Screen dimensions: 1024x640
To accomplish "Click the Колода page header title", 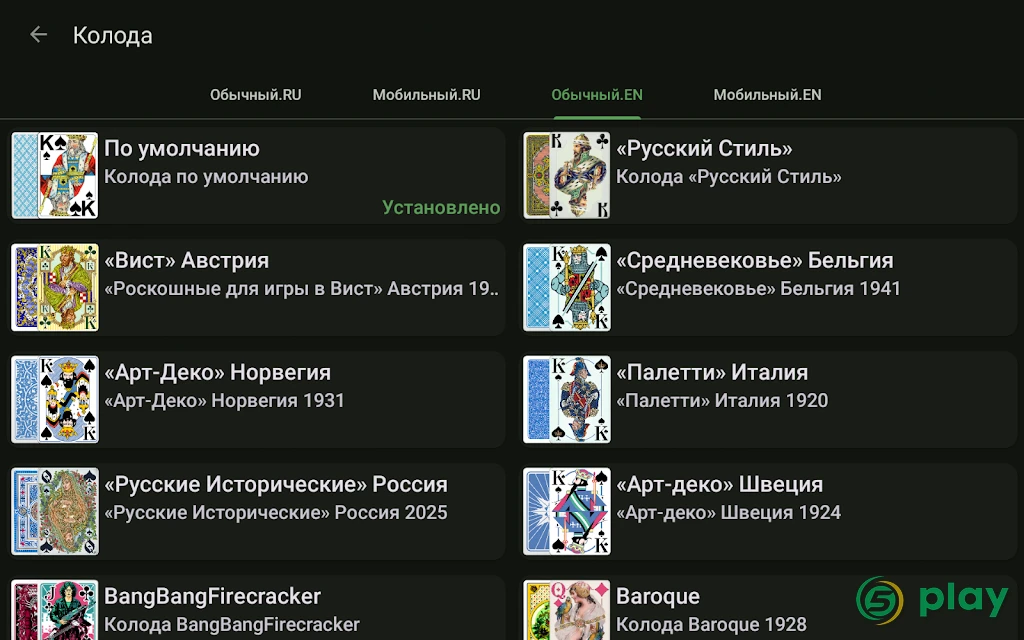I will pyautogui.click(x=112, y=35).
